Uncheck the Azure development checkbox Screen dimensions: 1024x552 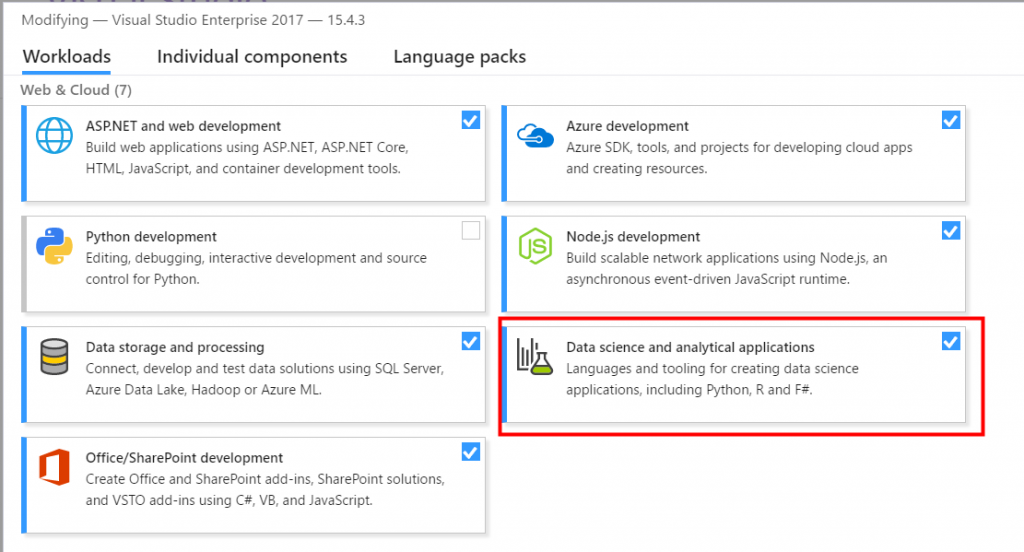pyautogui.click(x=951, y=120)
